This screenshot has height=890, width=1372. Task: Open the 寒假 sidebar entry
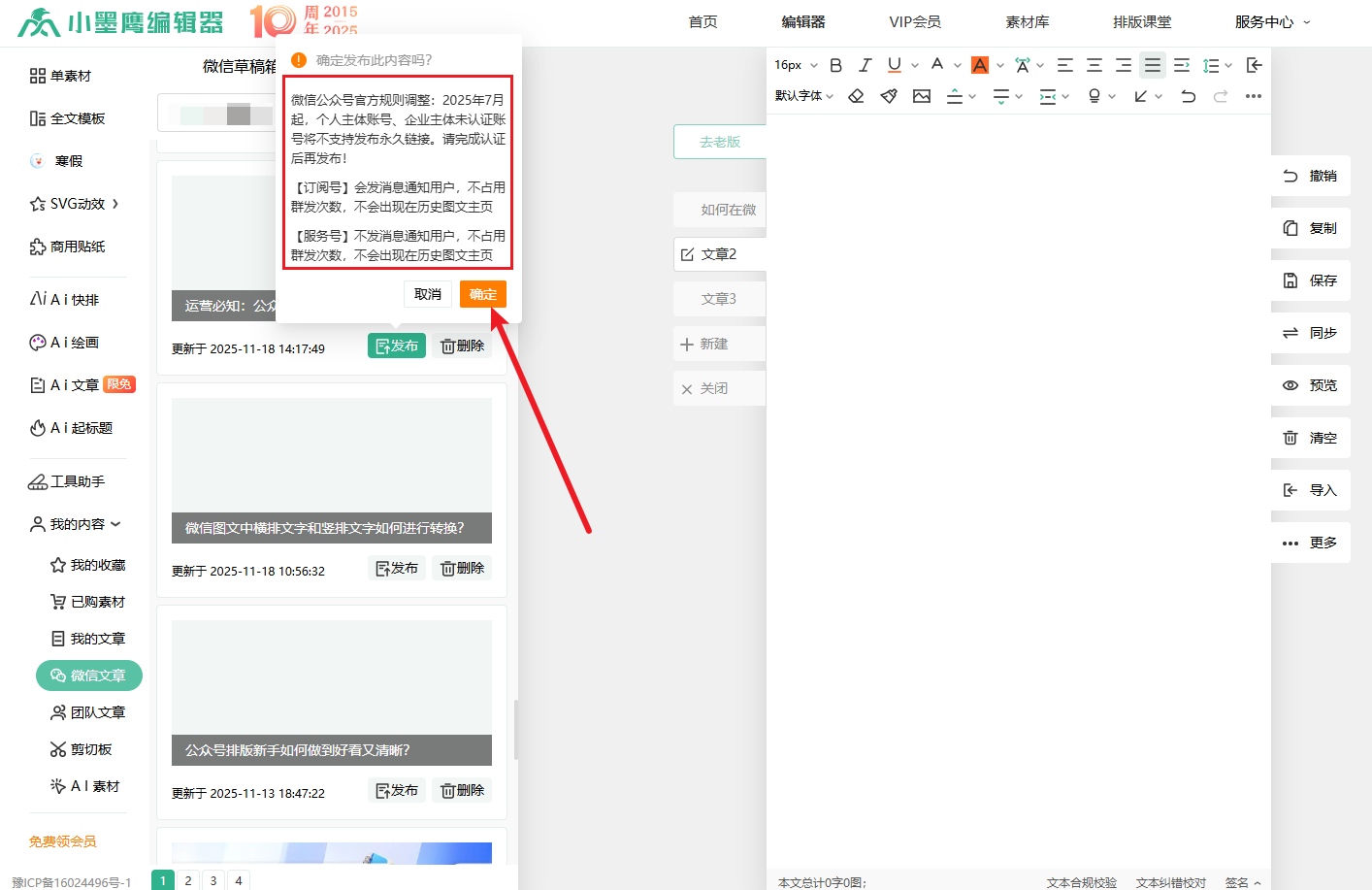56,161
